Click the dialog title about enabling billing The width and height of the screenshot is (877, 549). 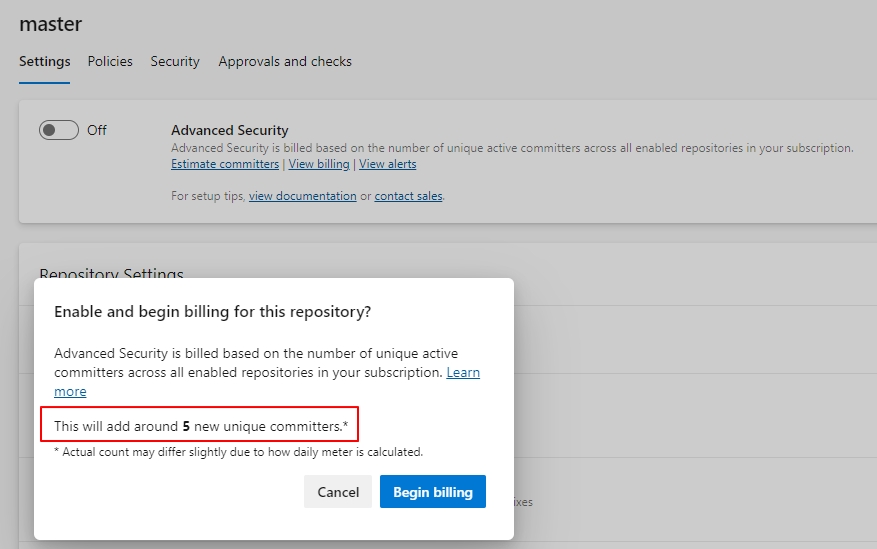pos(213,312)
